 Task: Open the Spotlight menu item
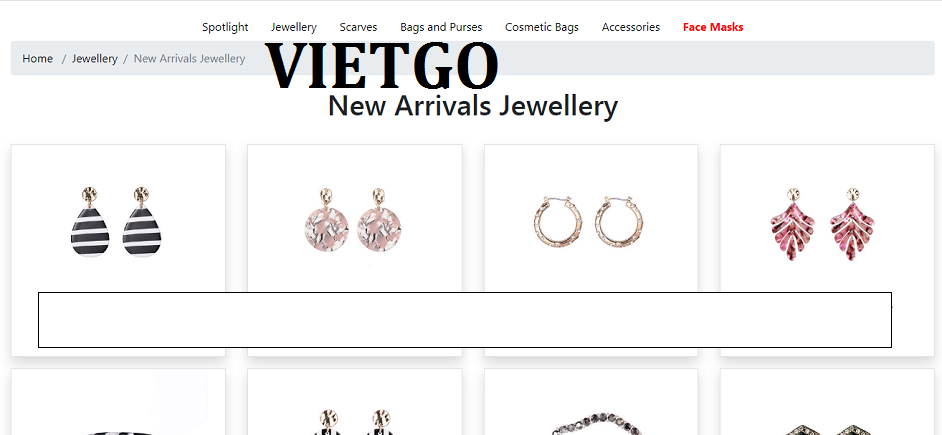click(x=225, y=27)
